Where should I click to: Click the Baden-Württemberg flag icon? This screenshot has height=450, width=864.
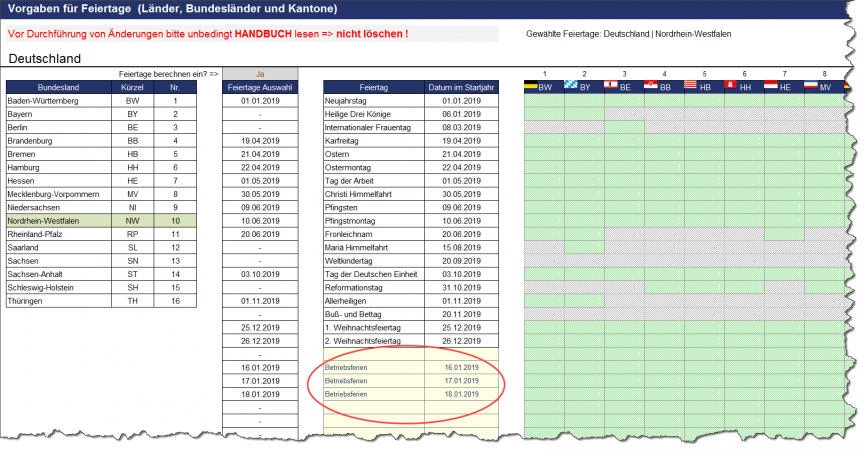531,87
